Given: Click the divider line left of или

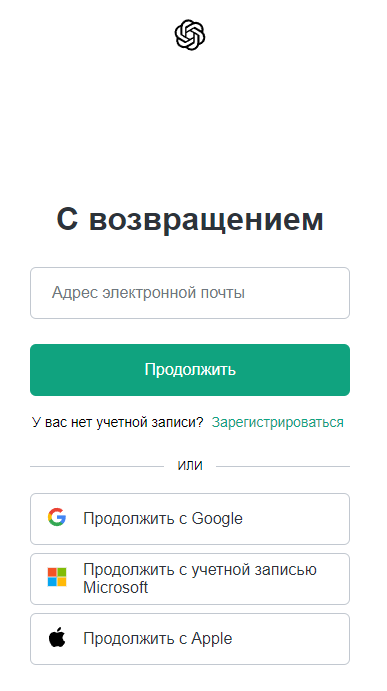Looking at the screenshot, I should pos(97,466).
